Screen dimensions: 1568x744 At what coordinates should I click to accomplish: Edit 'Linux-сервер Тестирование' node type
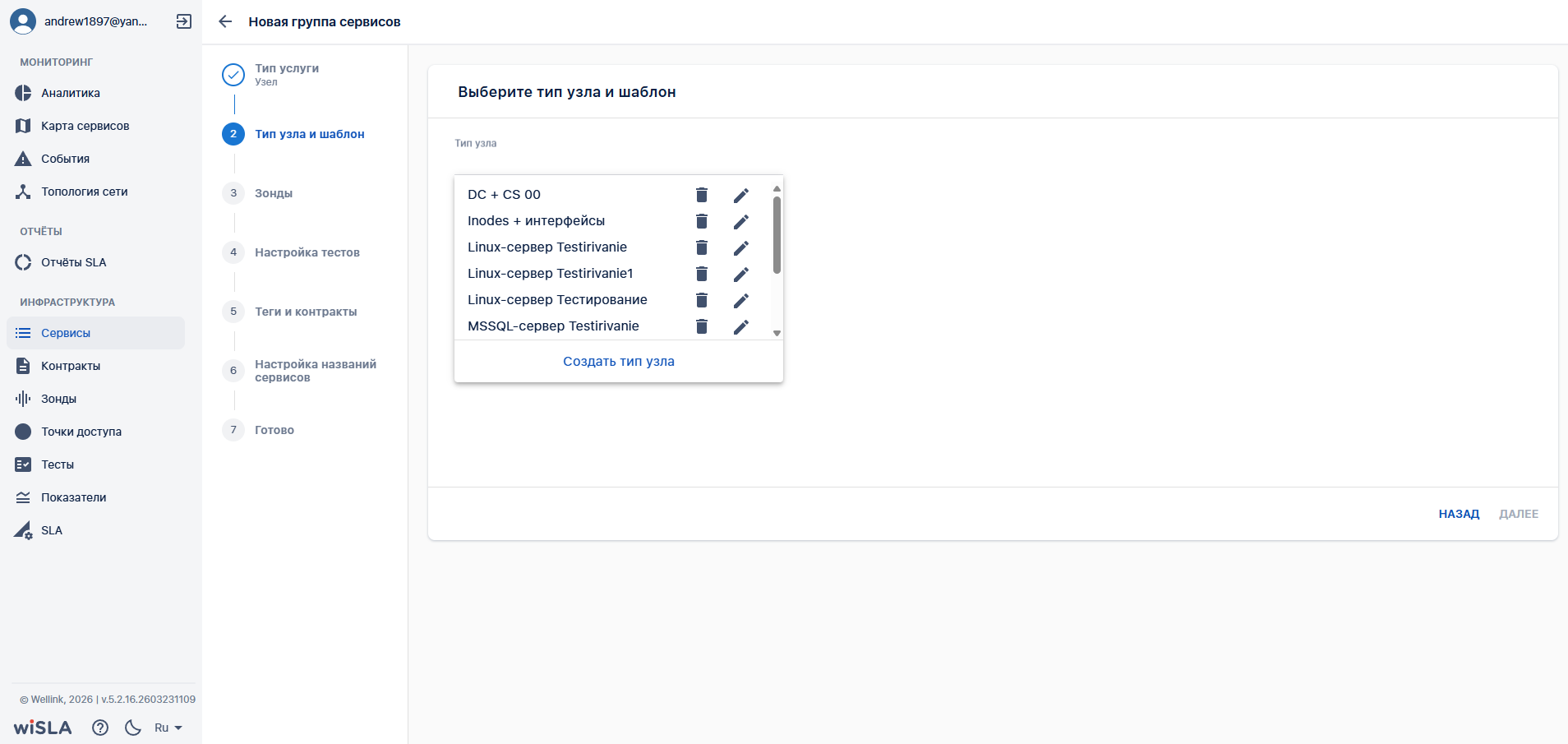coord(740,300)
